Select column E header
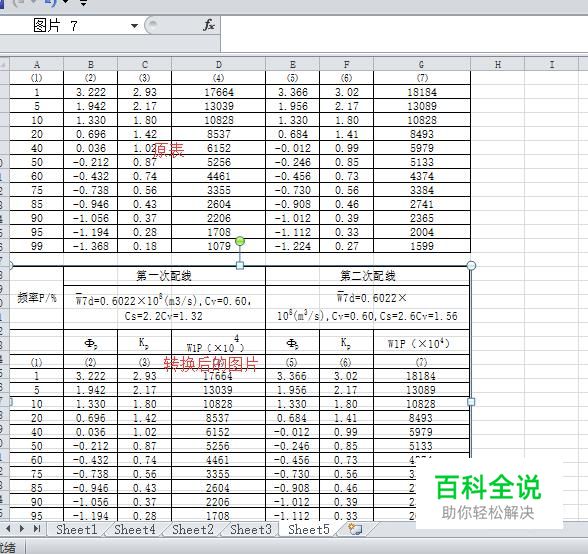This screenshot has height=554, width=588. (292, 65)
